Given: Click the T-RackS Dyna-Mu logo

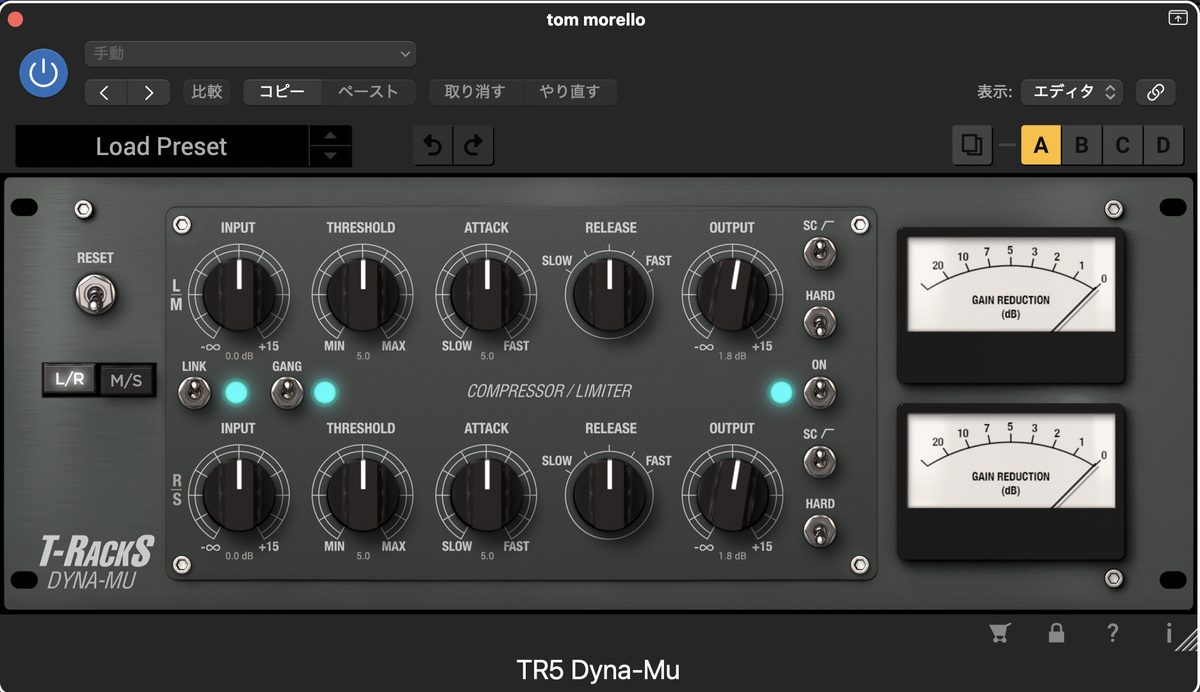Looking at the screenshot, I should tap(96, 563).
